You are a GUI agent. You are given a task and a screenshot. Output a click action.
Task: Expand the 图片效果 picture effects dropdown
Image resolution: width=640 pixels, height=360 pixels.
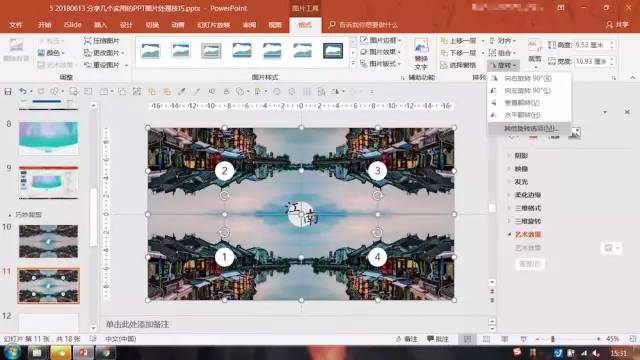(x=381, y=52)
